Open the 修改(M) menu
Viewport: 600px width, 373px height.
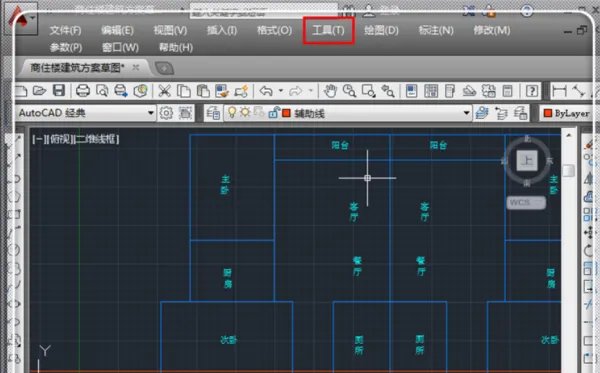pos(492,30)
